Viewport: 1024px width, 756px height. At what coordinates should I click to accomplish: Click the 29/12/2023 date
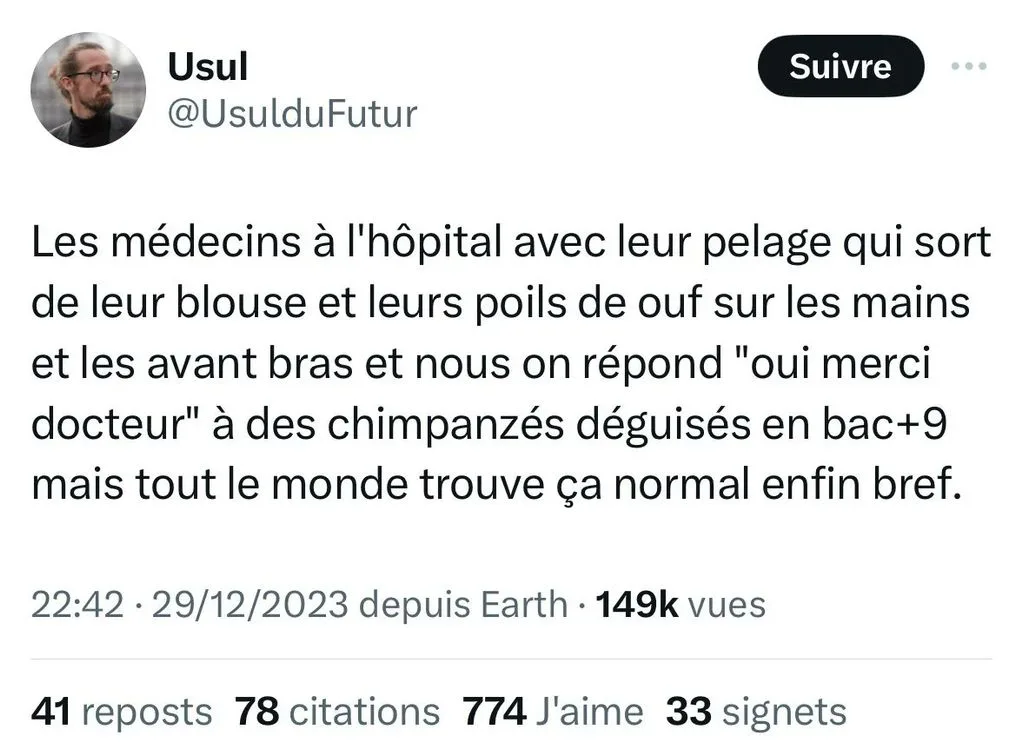tap(250, 604)
